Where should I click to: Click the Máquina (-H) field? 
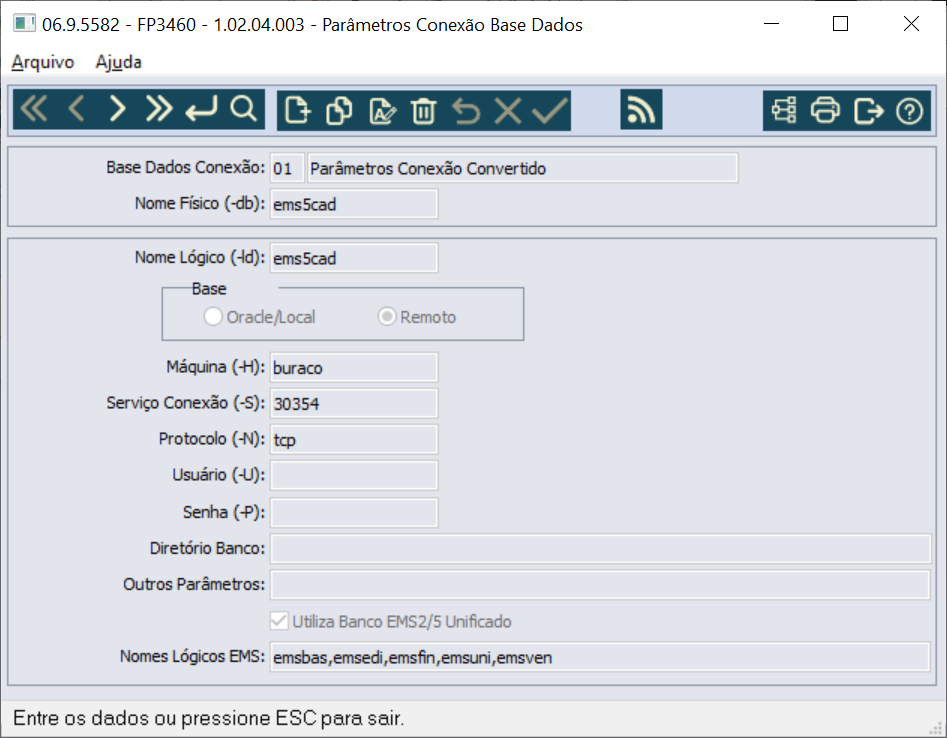pos(354,367)
